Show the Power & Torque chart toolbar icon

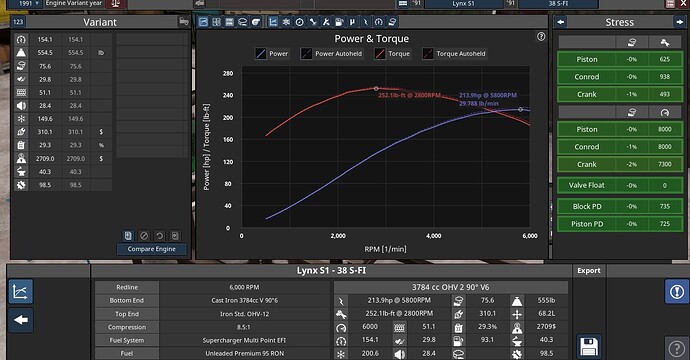[273, 22]
